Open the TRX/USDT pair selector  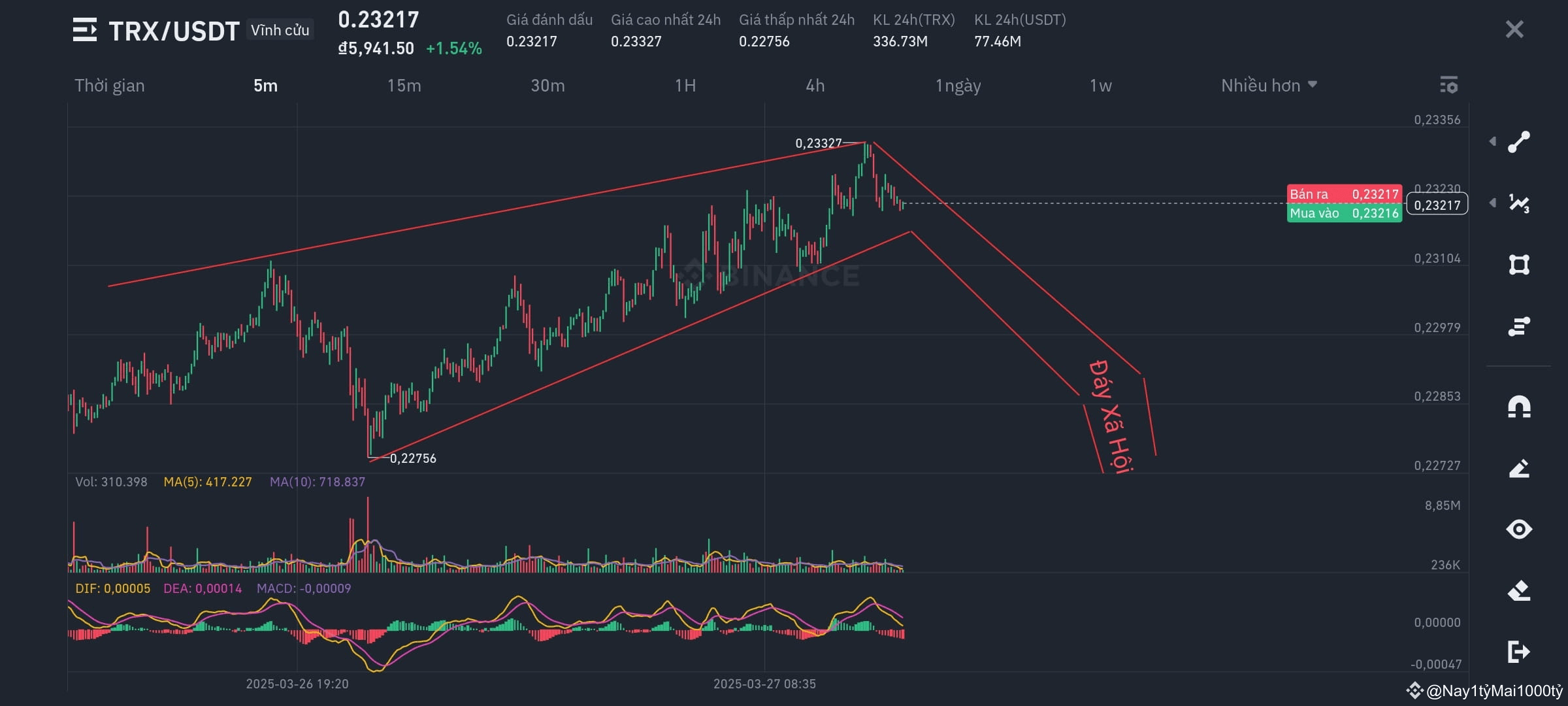point(174,31)
